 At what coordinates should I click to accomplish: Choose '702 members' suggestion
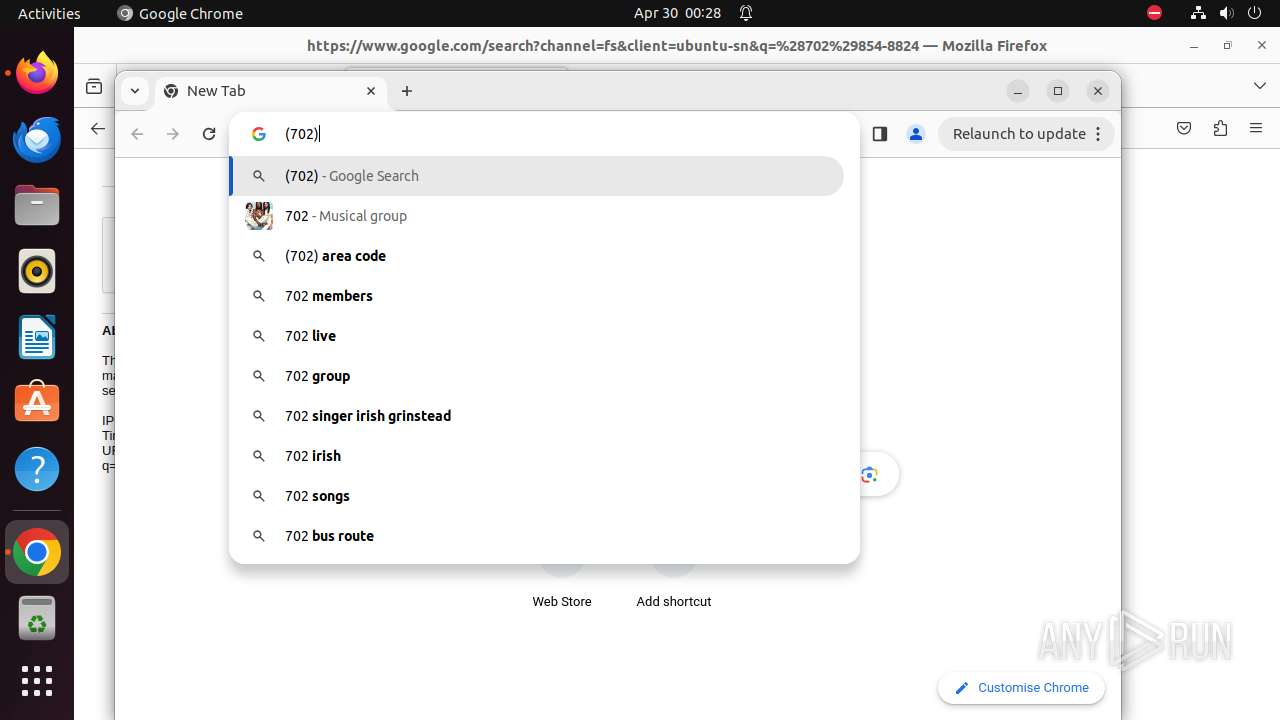[537, 296]
